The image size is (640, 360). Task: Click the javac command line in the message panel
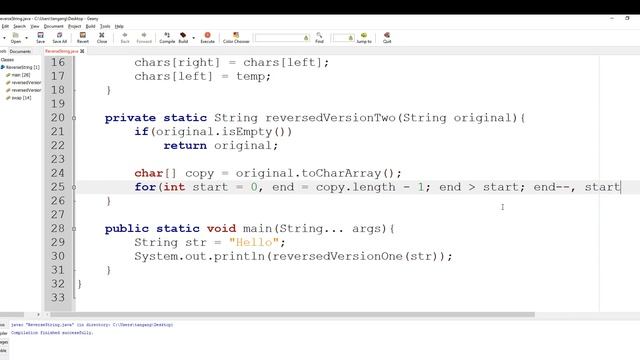[x=92, y=325]
